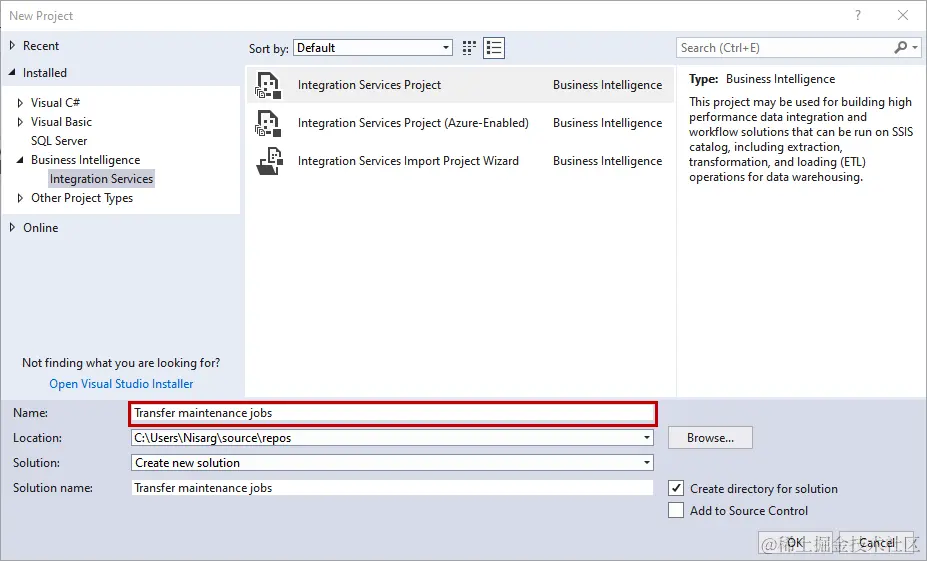This screenshot has width=927, height=561.
Task: Open Visual Studio Installer link
Action: click(121, 384)
